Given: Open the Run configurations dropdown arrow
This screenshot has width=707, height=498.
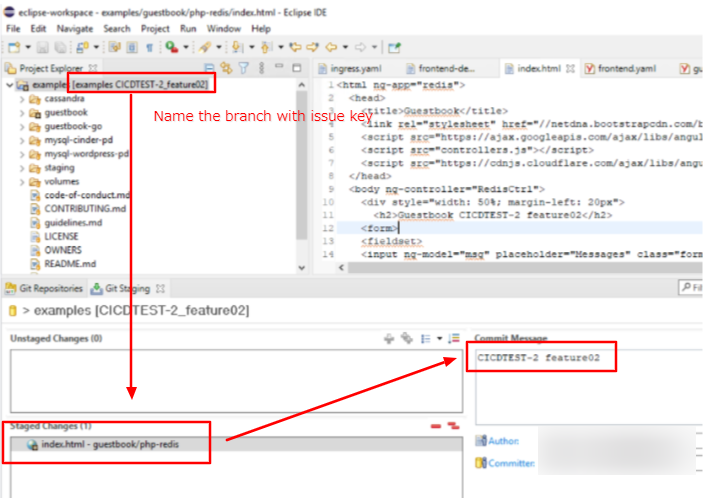Looking at the screenshot, I should 185,47.
